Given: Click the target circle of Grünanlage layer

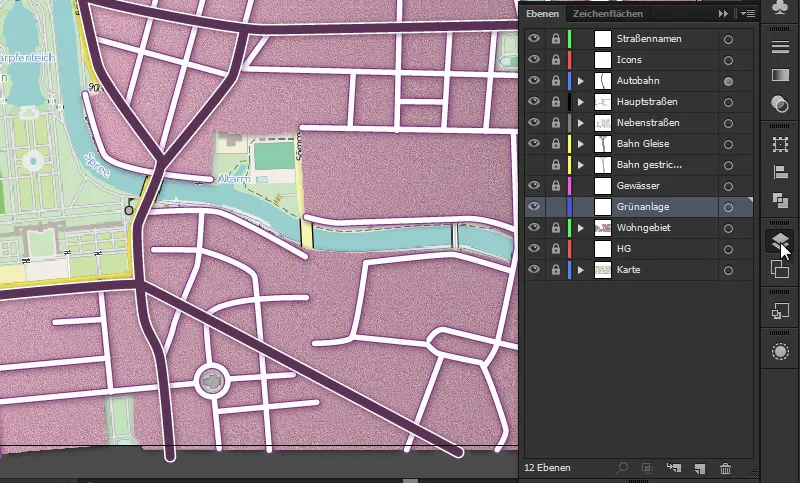Looking at the screenshot, I should pos(728,207).
